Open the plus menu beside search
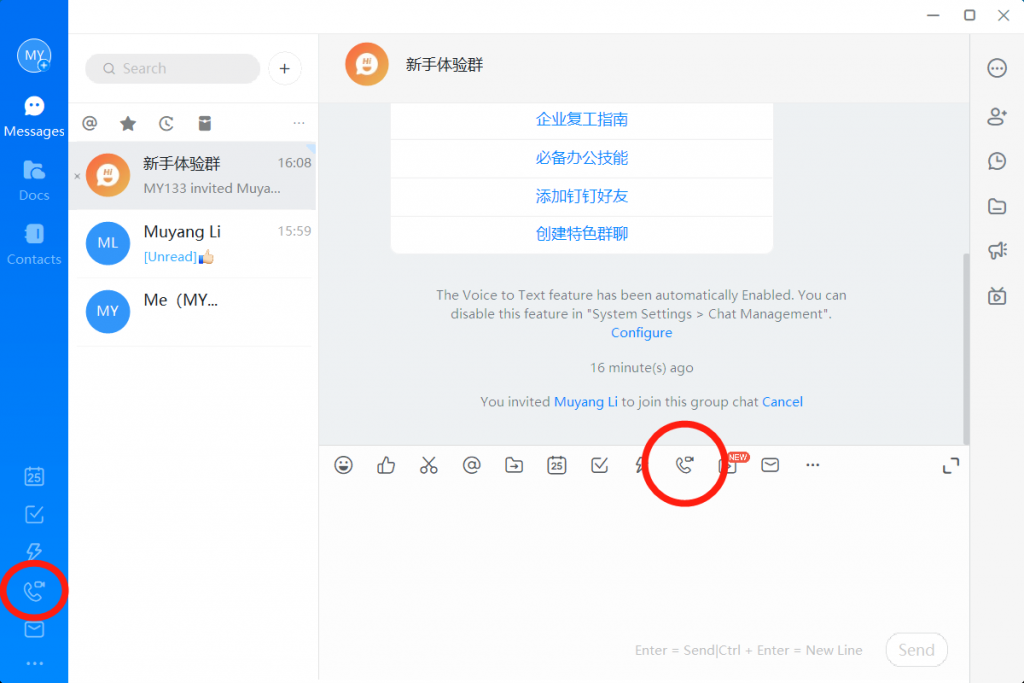 285,69
